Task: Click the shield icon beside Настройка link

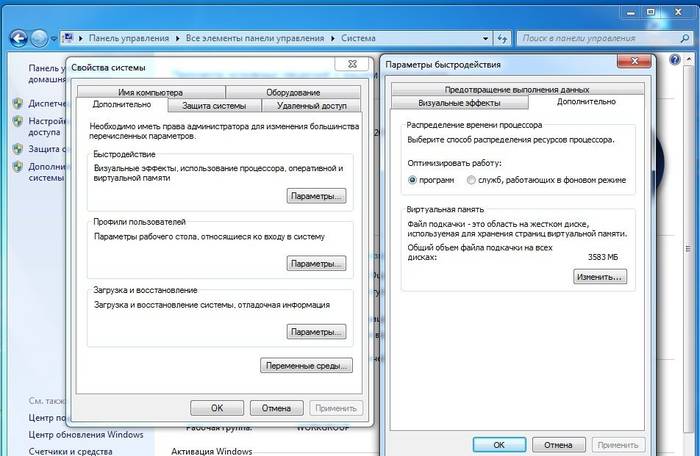Action: coord(18,120)
